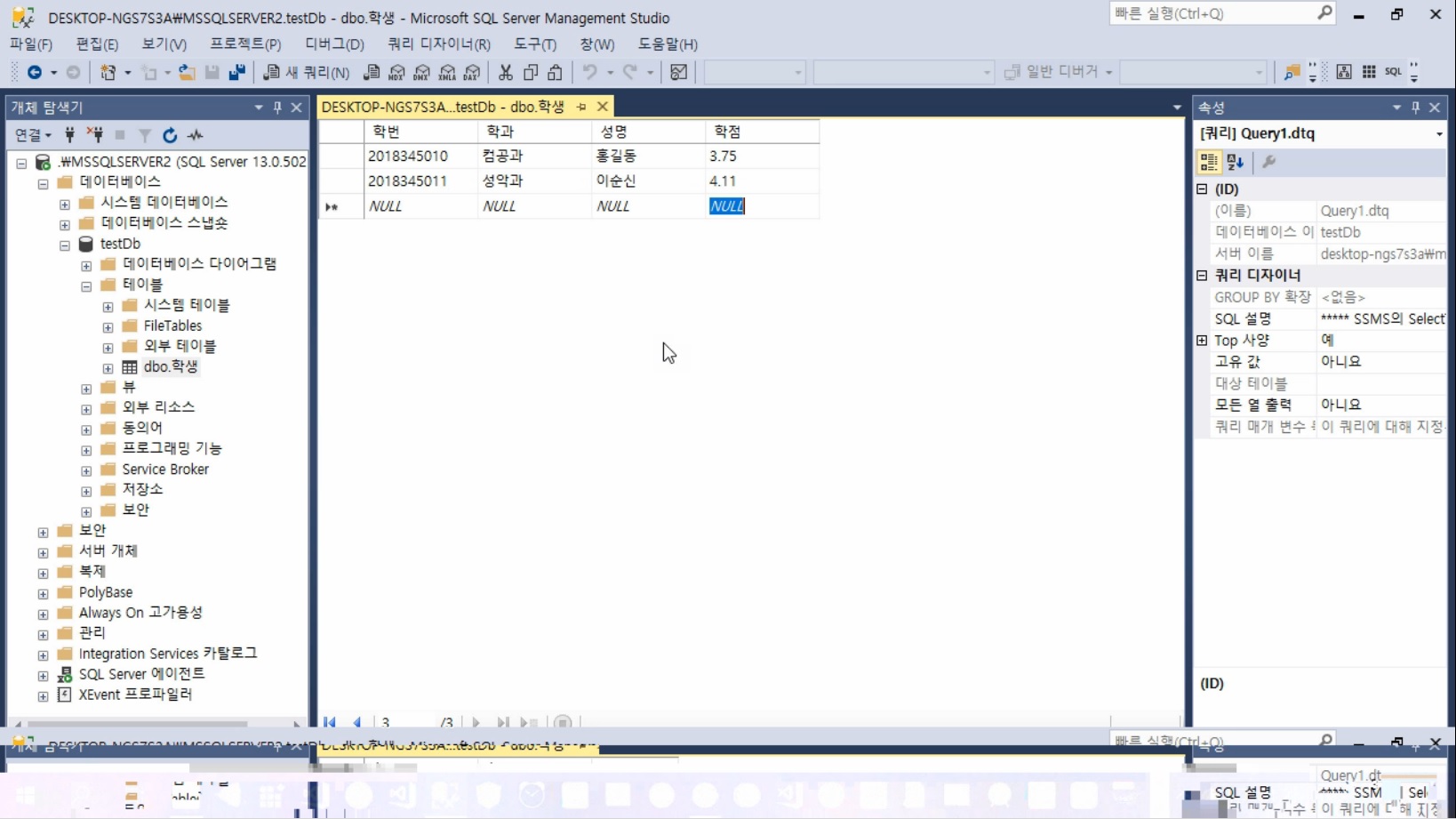Toggle alphabetical sort in properties panel
Viewport: 1456px width, 819px height.
(x=1236, y=162)
